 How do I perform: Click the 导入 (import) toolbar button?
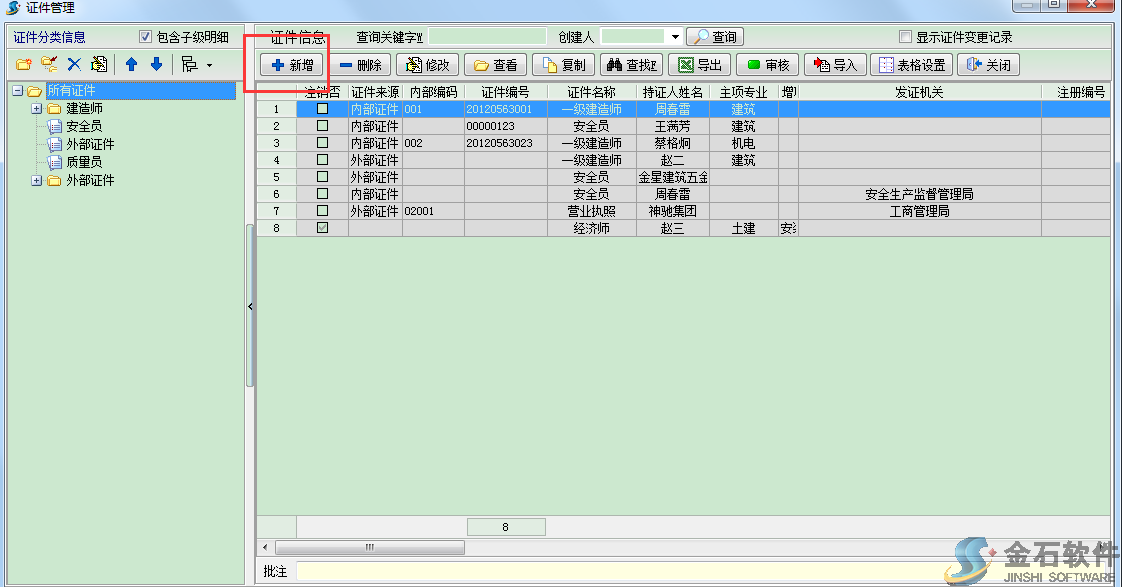(835, 65)
